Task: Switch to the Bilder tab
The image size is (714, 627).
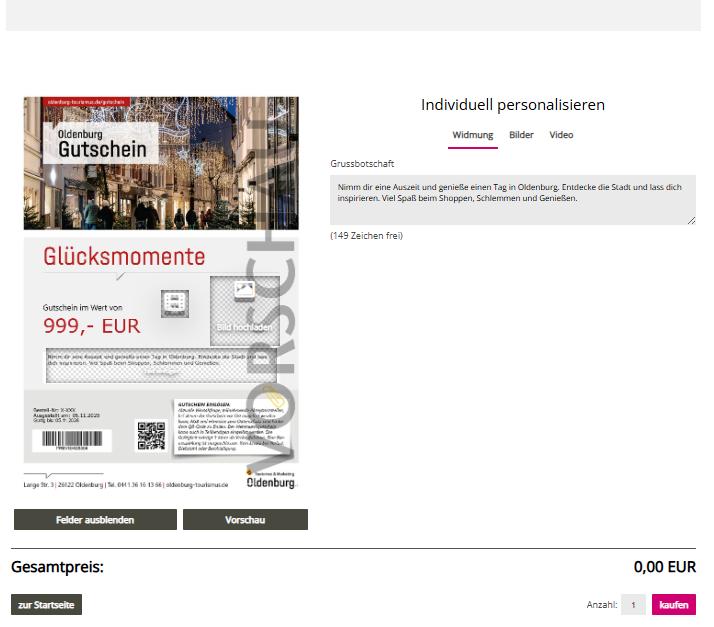Action: tap(521, 135)
